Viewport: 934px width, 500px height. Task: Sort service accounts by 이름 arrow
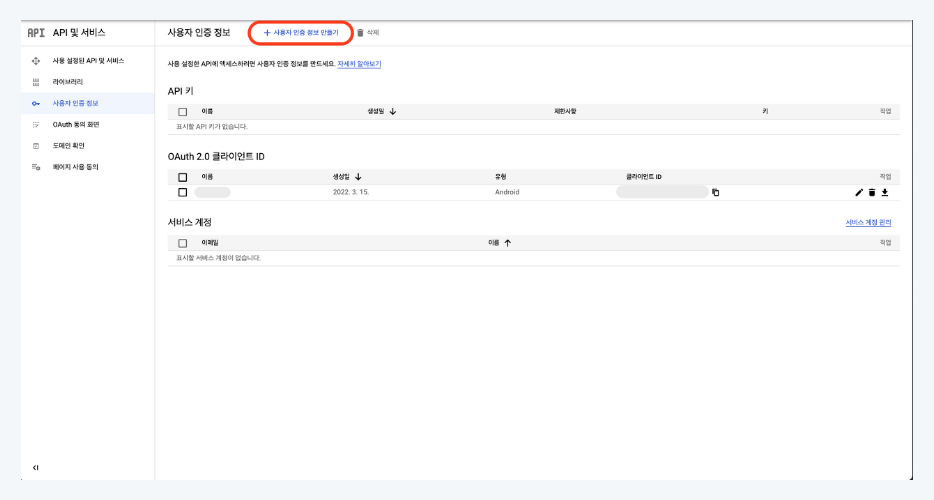[x=508, y=243]
